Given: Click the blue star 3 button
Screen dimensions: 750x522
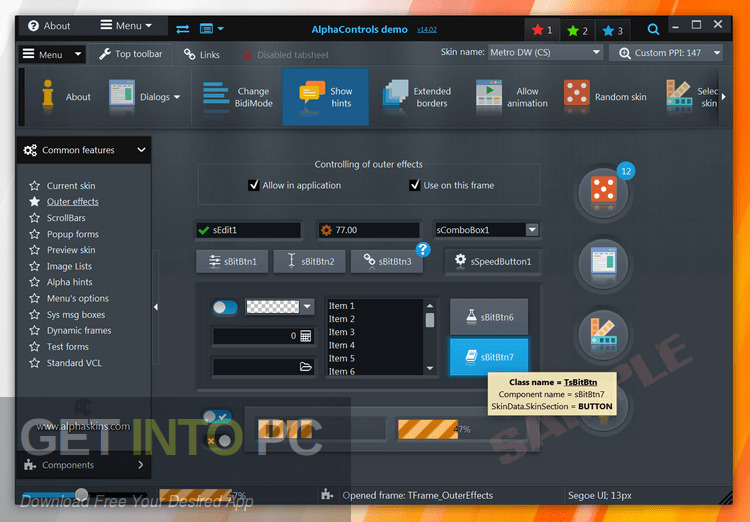Looking at the screenshot, I should click(x=613, y=30).
